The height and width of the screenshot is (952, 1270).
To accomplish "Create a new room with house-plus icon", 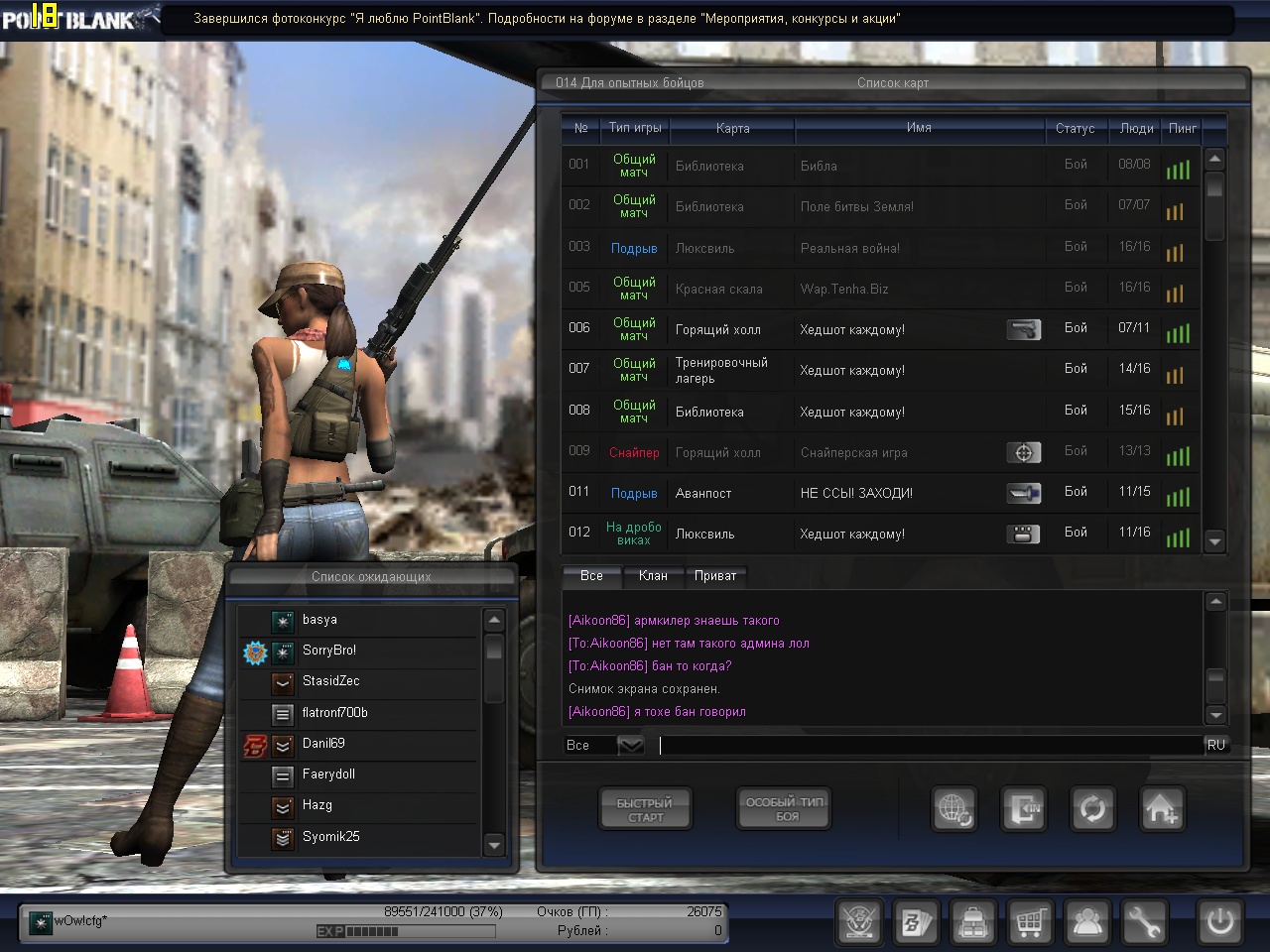I will pyautogui.click(x=1162, y=810).
